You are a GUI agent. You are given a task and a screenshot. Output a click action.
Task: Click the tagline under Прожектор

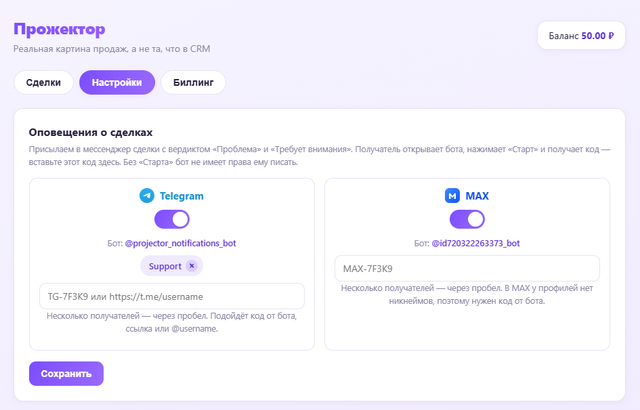pos(112,49)
